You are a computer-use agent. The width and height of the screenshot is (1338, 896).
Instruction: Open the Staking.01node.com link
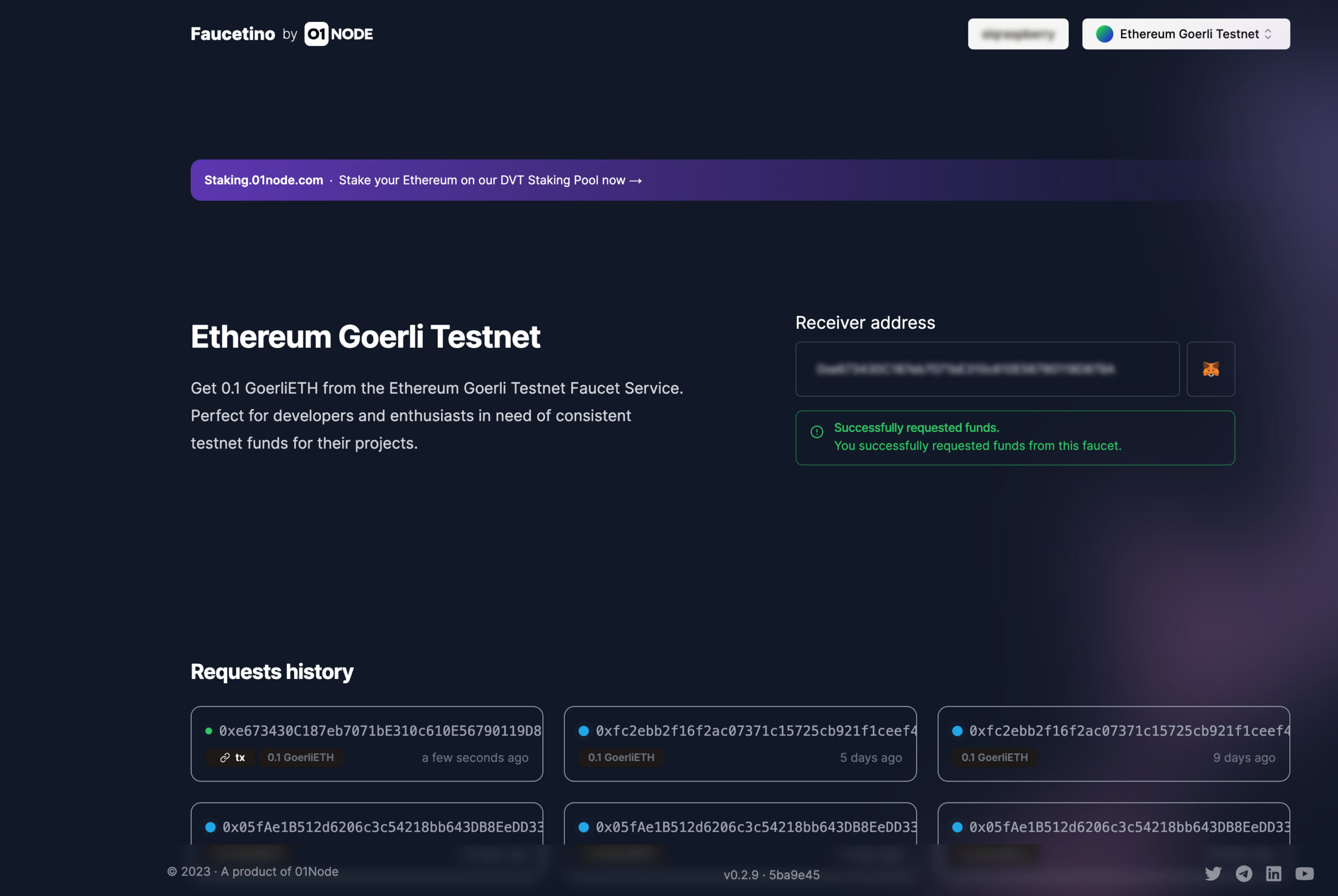[x=263, y=180]
